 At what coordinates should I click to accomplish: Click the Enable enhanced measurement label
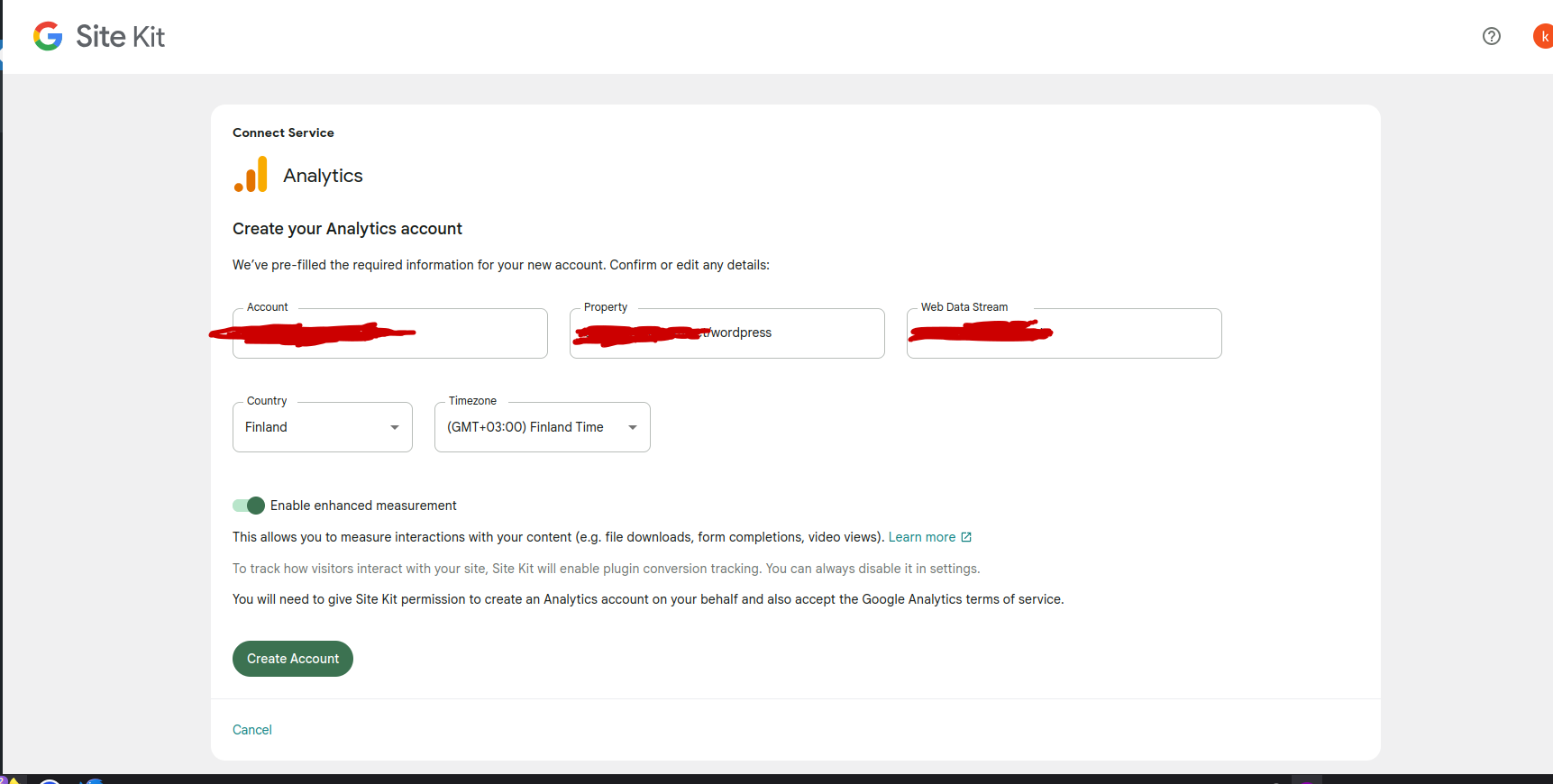[363, 506]
